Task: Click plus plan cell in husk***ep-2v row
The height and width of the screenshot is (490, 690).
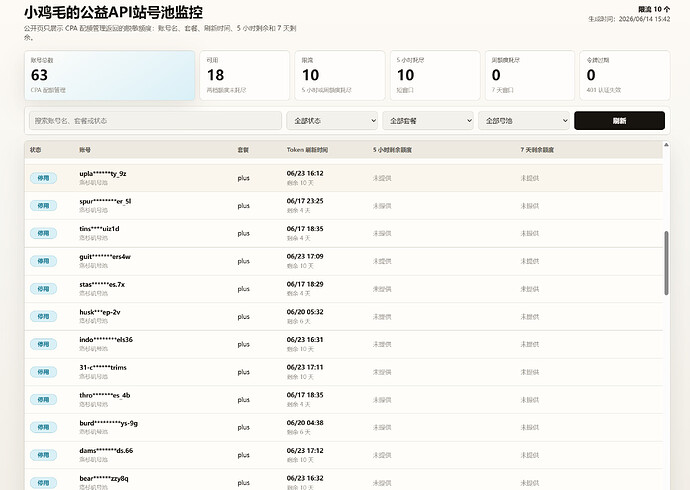Action: [243, 317]
